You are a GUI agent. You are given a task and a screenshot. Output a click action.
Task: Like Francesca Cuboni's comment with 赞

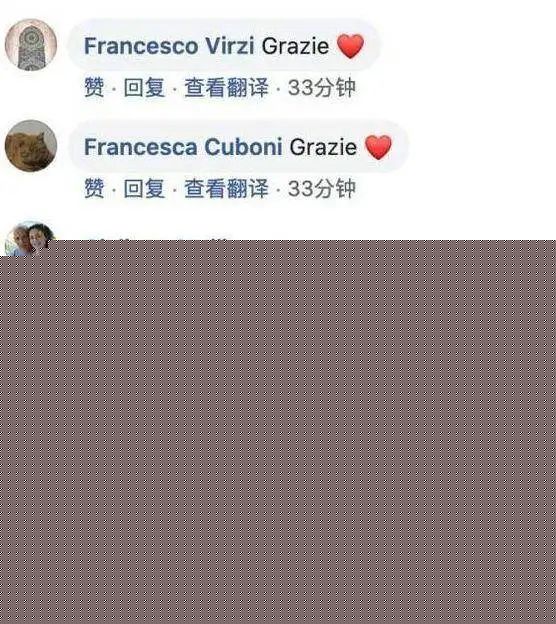point(94,189)
